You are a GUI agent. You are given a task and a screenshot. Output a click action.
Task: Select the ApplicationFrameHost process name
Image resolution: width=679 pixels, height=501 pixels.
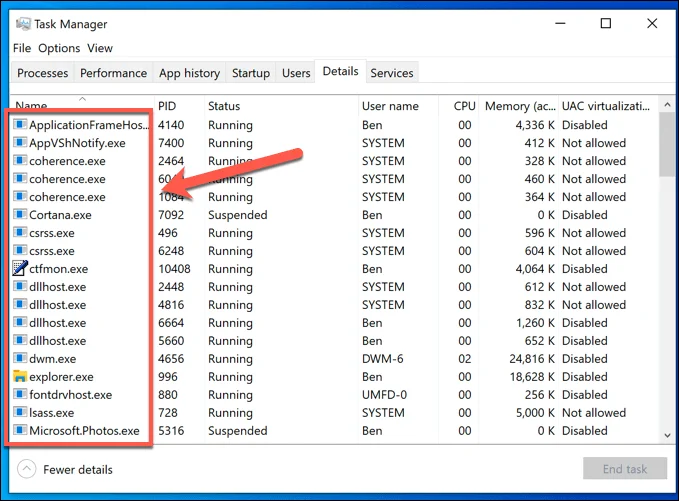tap(89, 125)
